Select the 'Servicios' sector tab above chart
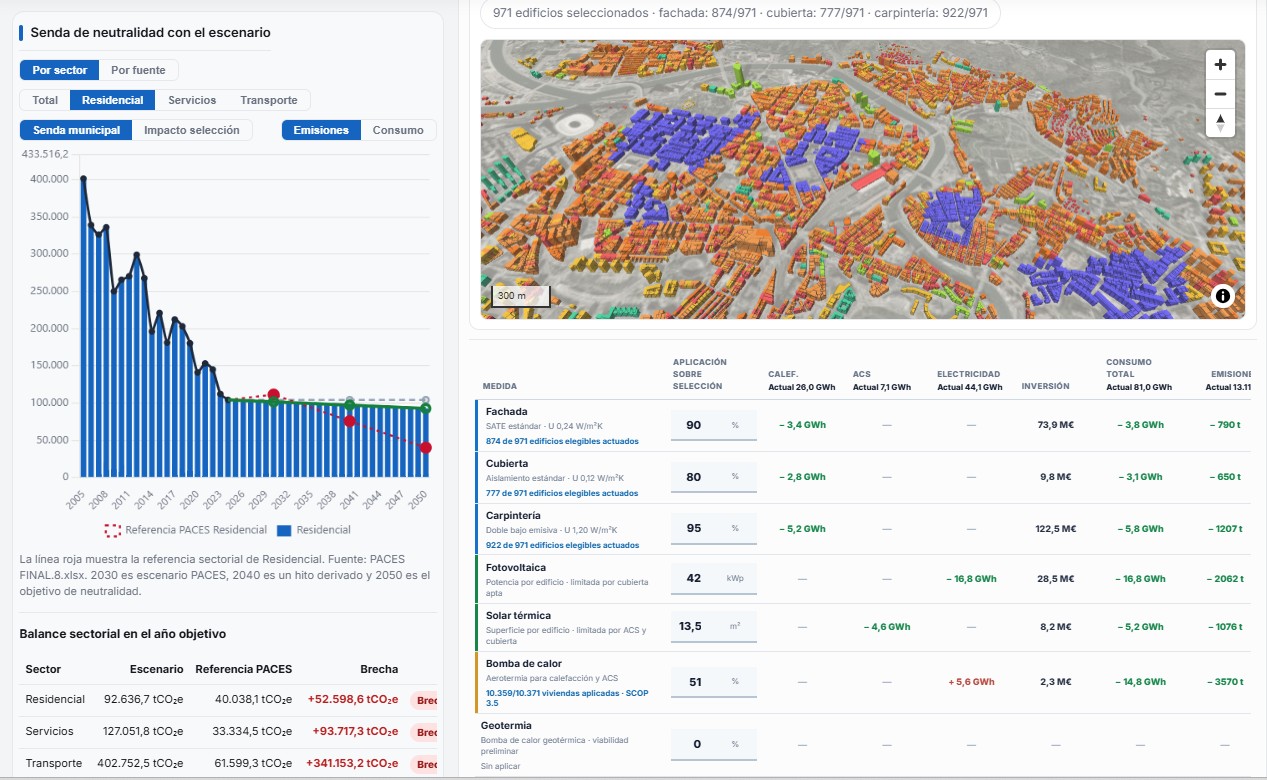 tap(192, 100)
